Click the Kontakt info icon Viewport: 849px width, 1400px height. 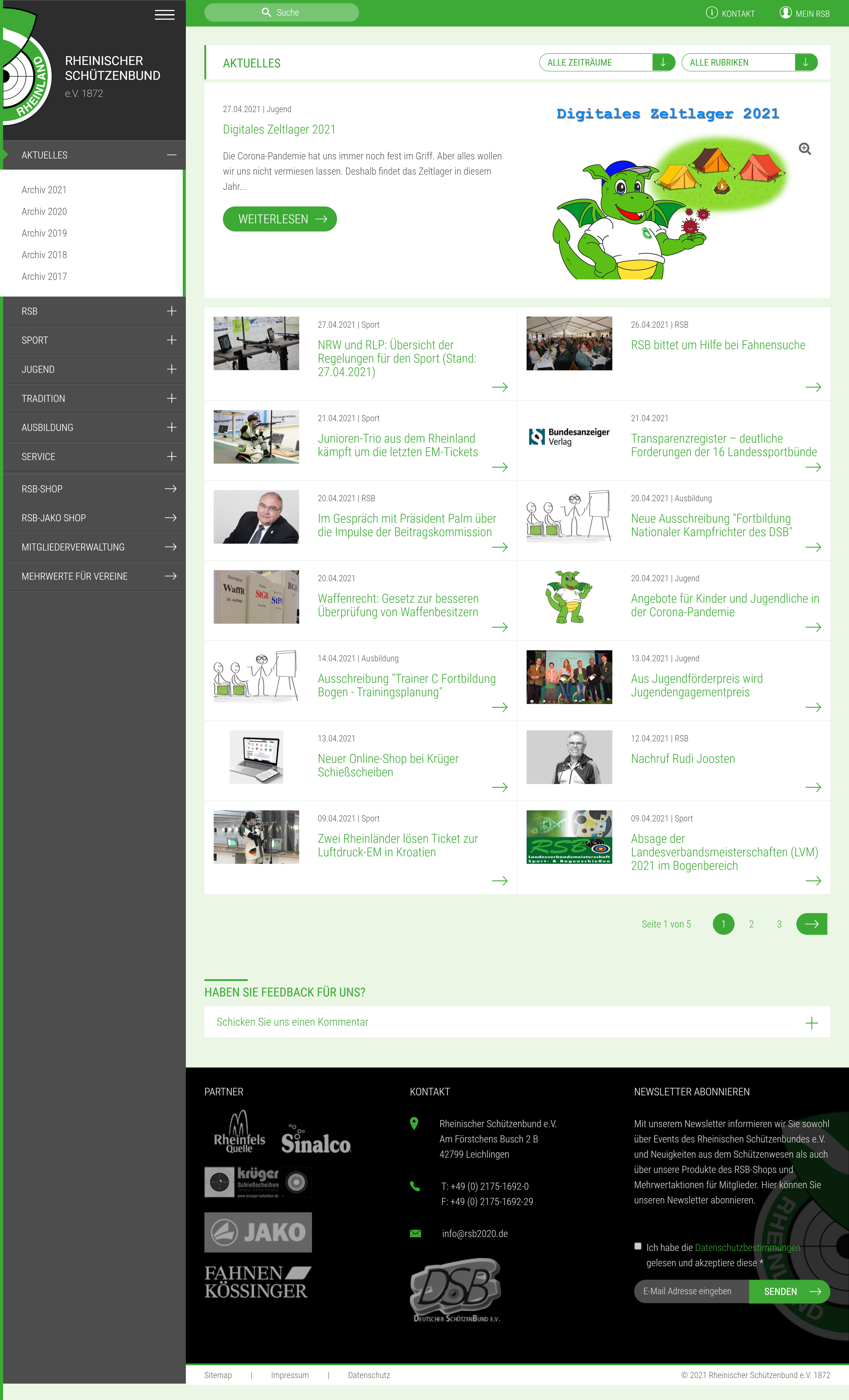pyautogui.click(x=712, y=13)
